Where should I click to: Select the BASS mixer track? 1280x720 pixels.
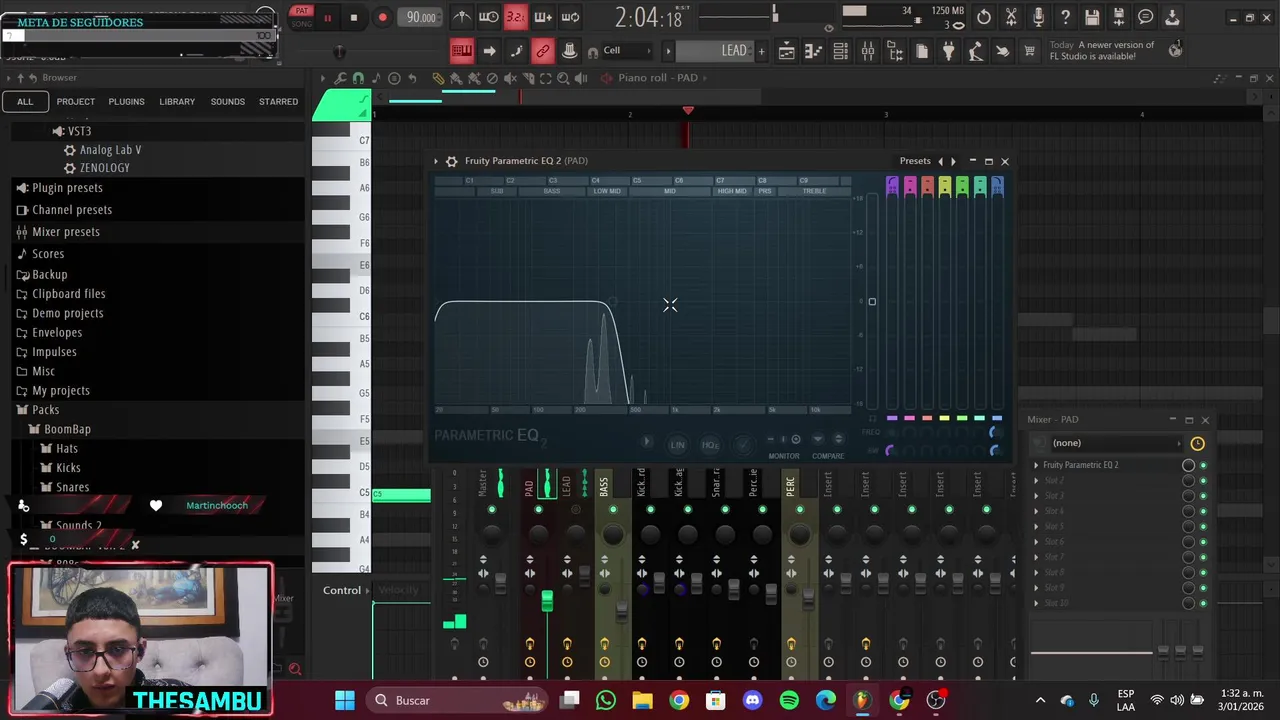coord(604,487)
